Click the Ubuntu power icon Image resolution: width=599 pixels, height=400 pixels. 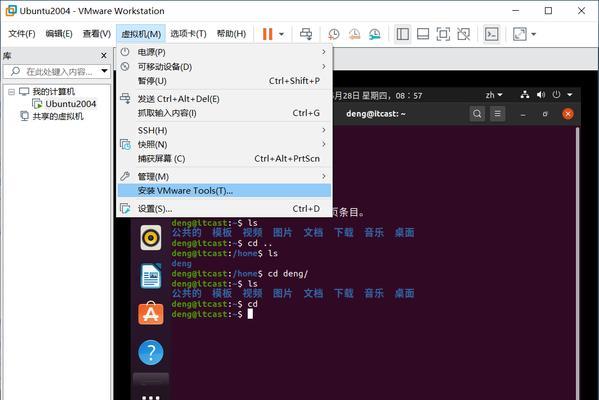coord(556,94)
